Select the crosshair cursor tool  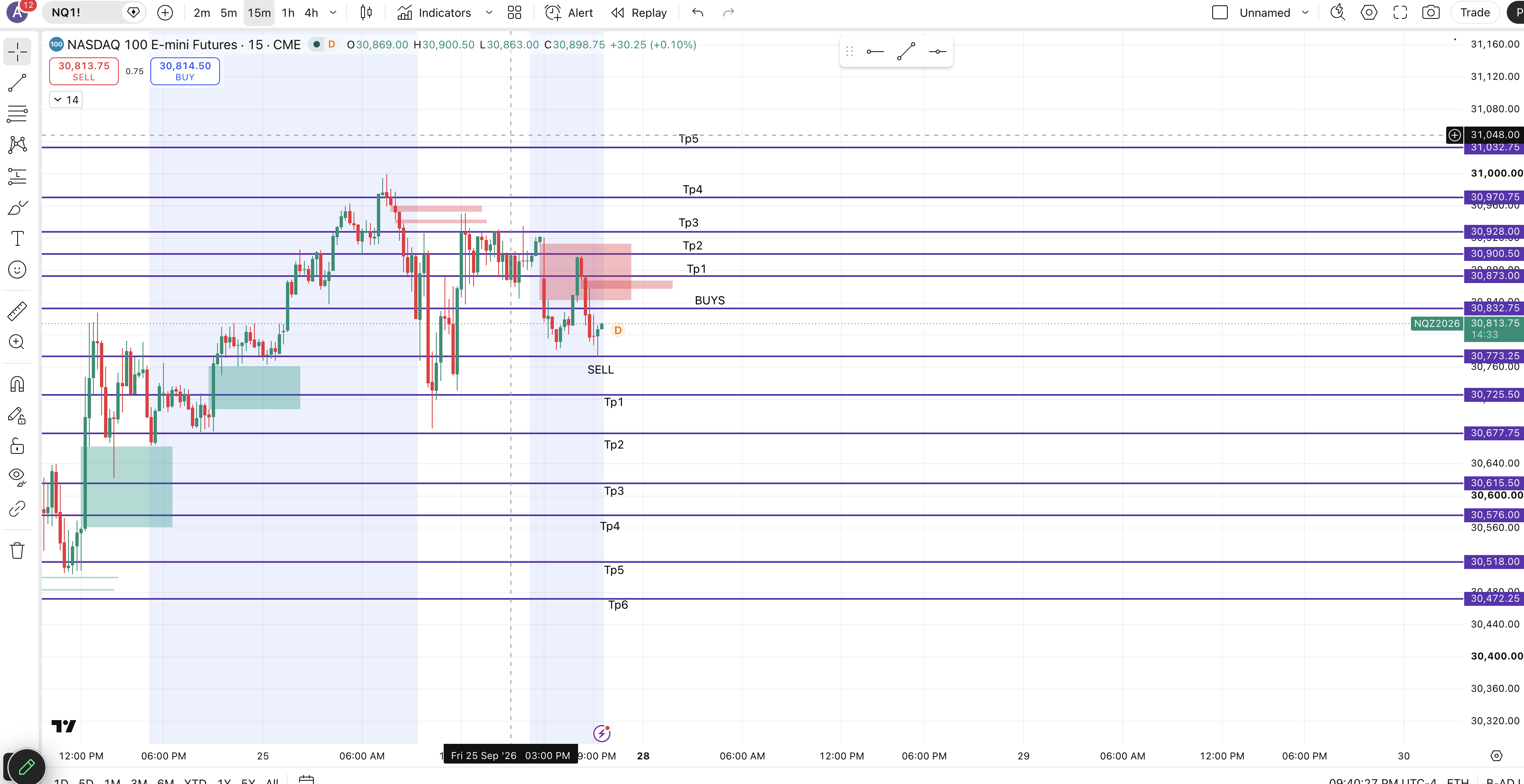[17, 52]
